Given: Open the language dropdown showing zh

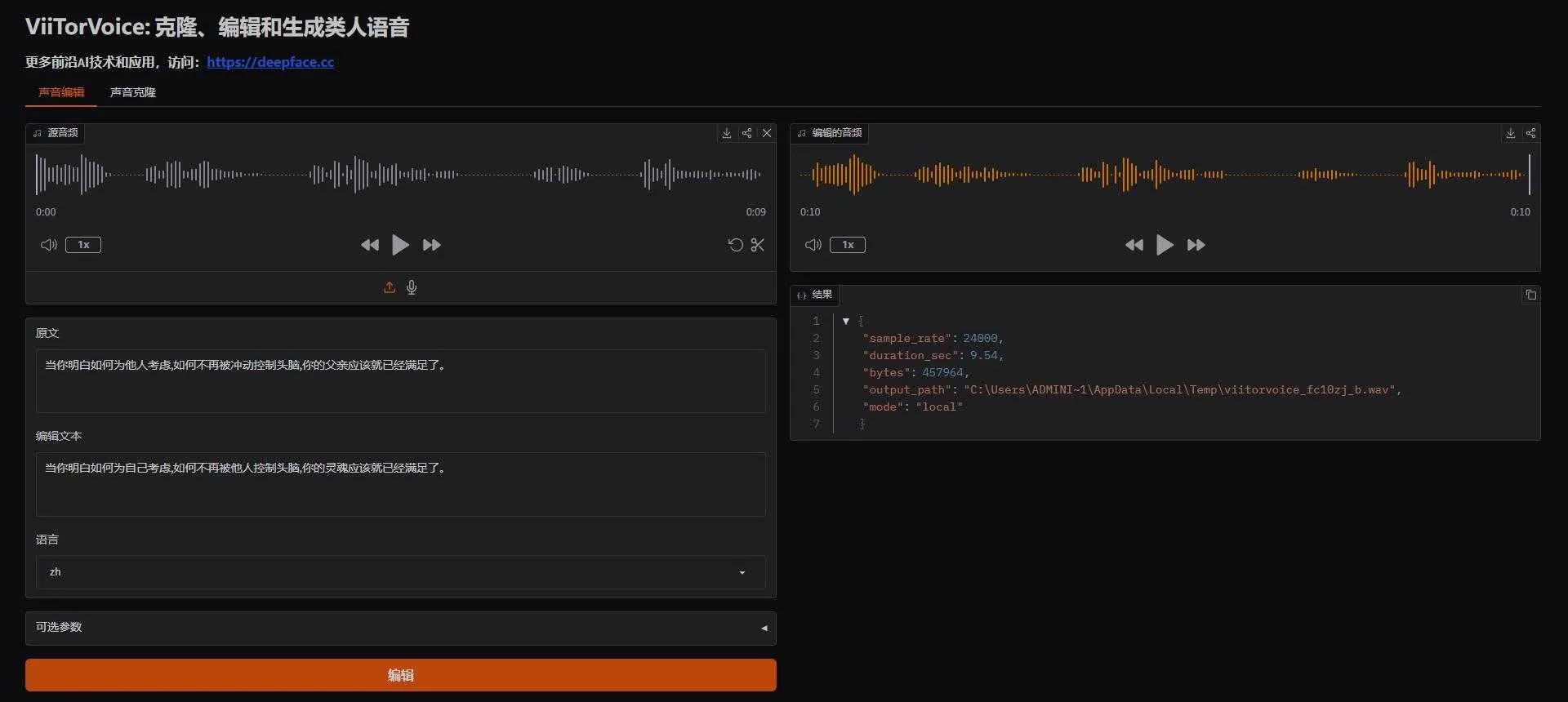Looking at the screenshot, I should tap(400, 572).
